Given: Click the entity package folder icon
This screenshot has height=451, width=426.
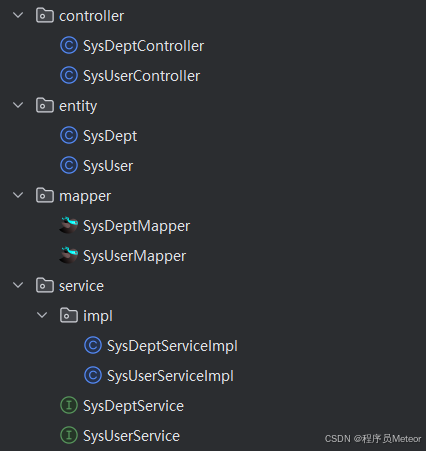Looking at the screenshot, I should click(45, 106).
